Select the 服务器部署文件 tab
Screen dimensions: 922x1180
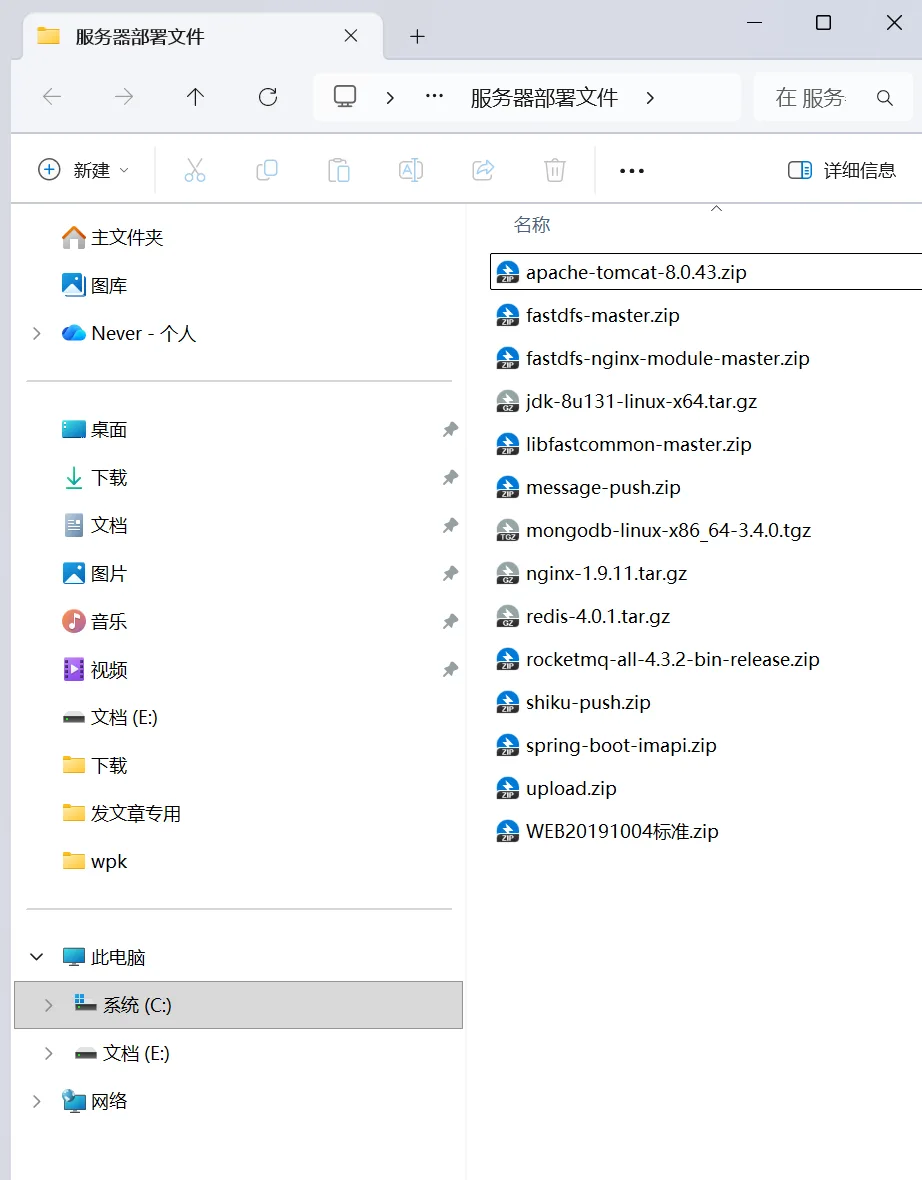203,36
